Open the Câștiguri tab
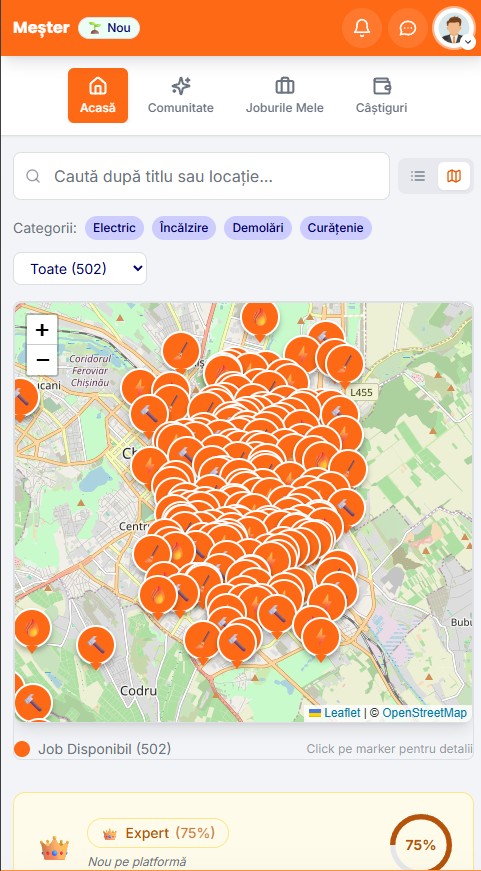 [382, 95]
